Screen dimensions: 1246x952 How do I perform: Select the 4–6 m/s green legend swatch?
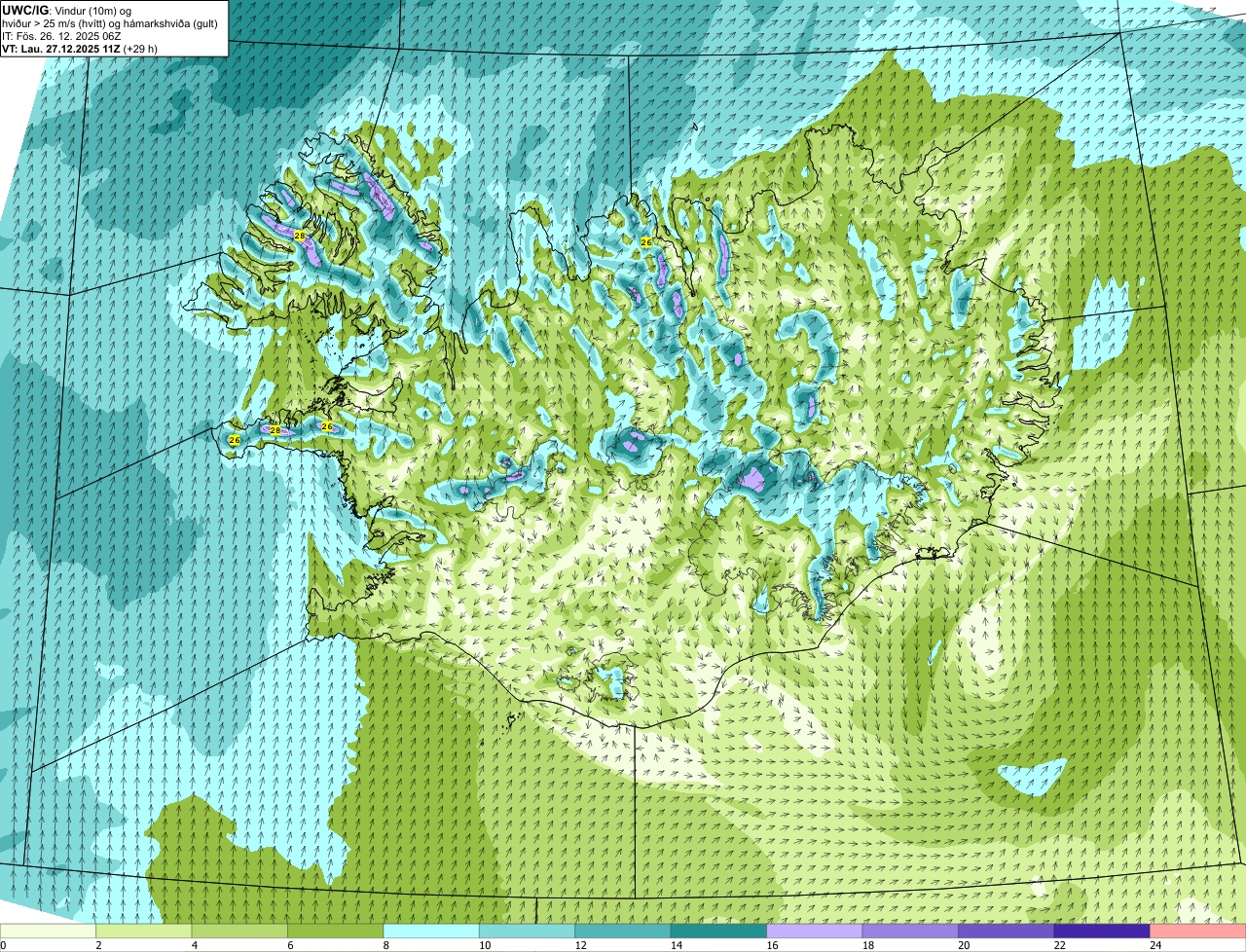coord(240,931)
